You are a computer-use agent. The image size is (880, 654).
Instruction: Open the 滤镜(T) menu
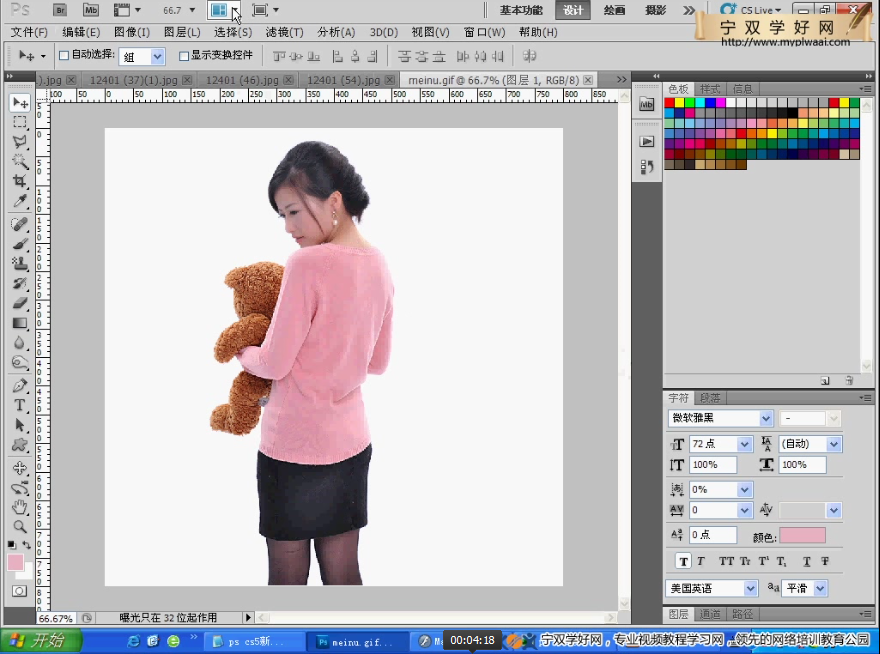(285, 33)
